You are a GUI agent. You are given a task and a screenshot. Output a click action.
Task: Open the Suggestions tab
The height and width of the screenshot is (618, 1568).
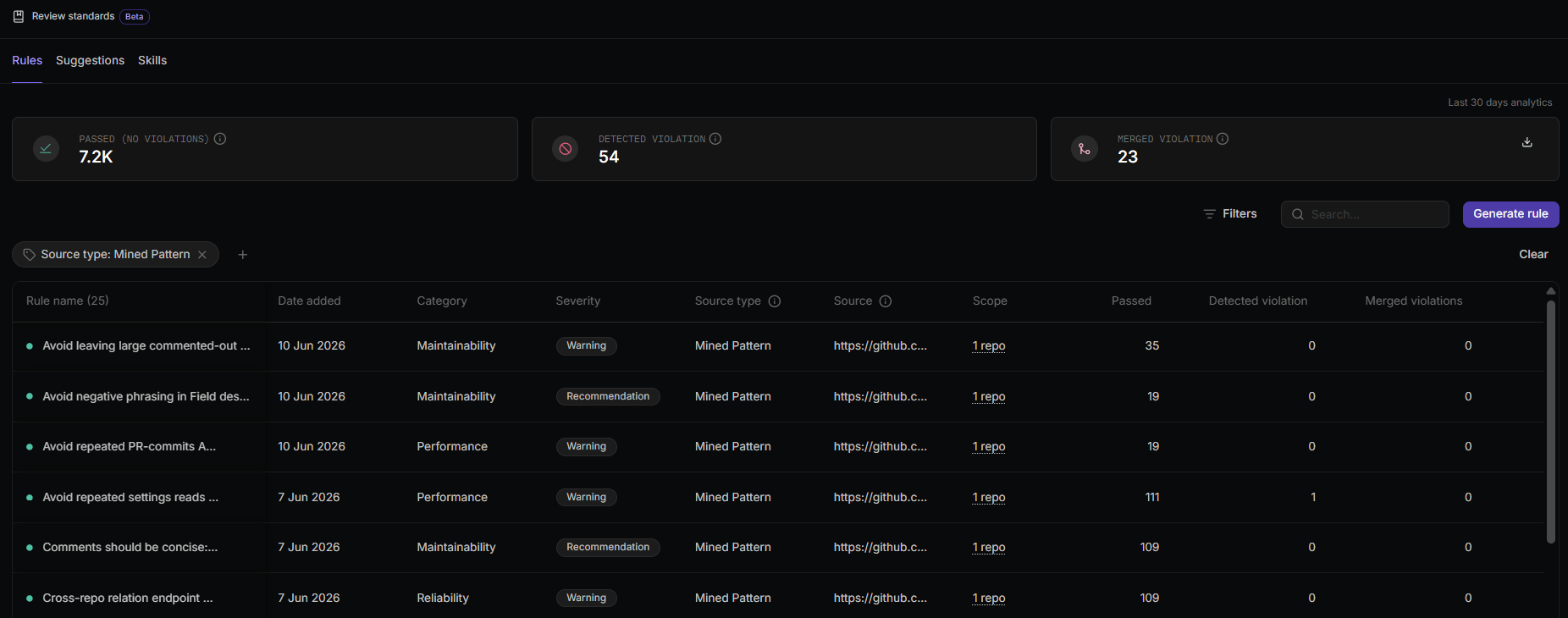[90, 60]
